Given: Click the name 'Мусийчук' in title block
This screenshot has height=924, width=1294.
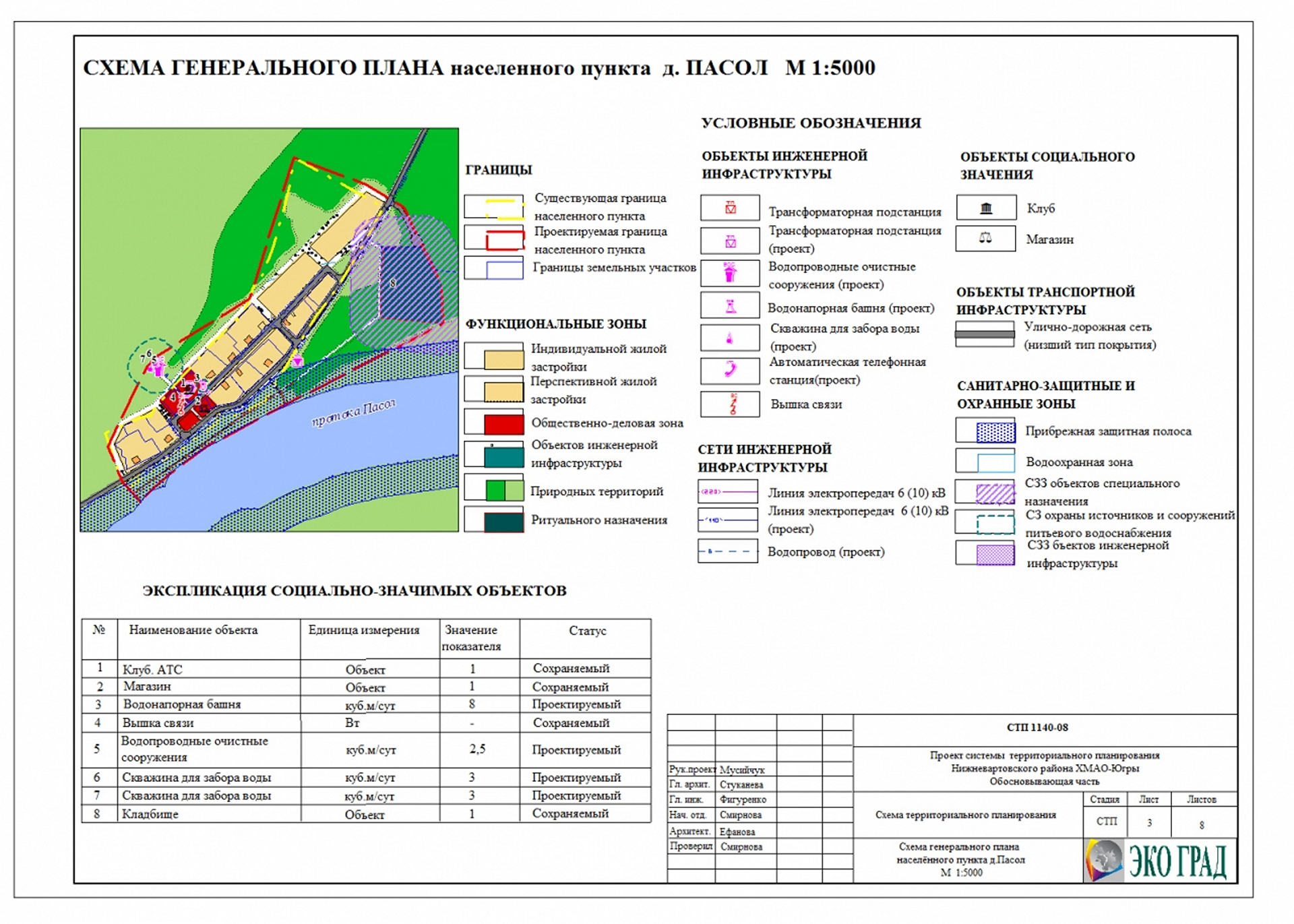Looking at the screenshot, I should click(x=742, y=770).
